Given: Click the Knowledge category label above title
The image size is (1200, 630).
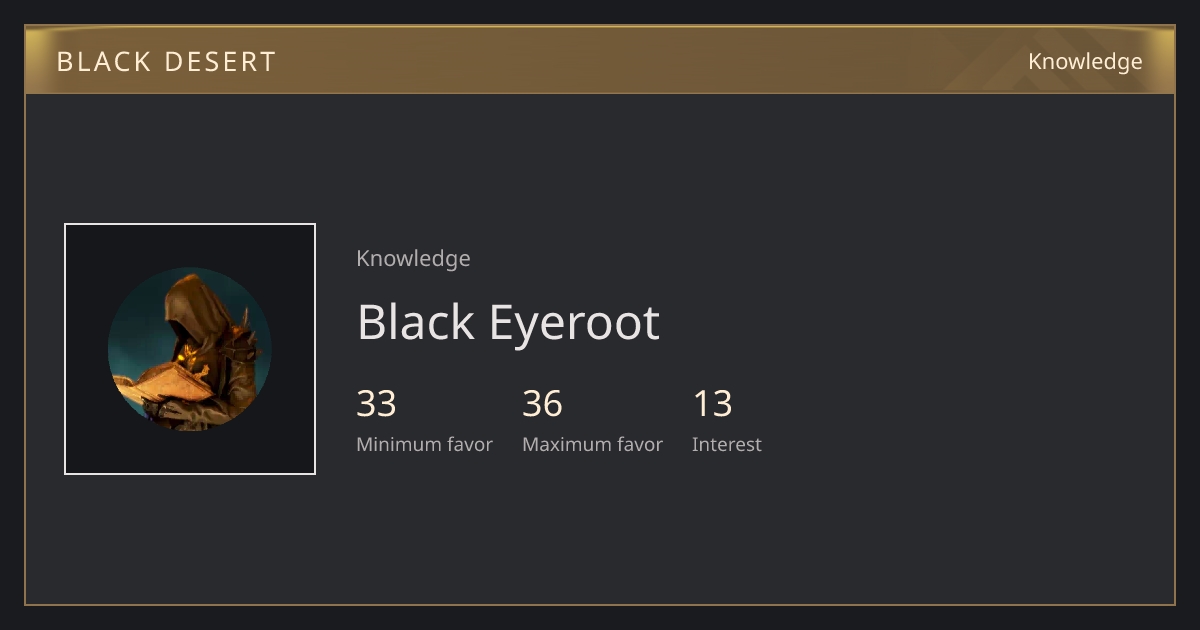Looking at the screenshot, I should [413, 258].
